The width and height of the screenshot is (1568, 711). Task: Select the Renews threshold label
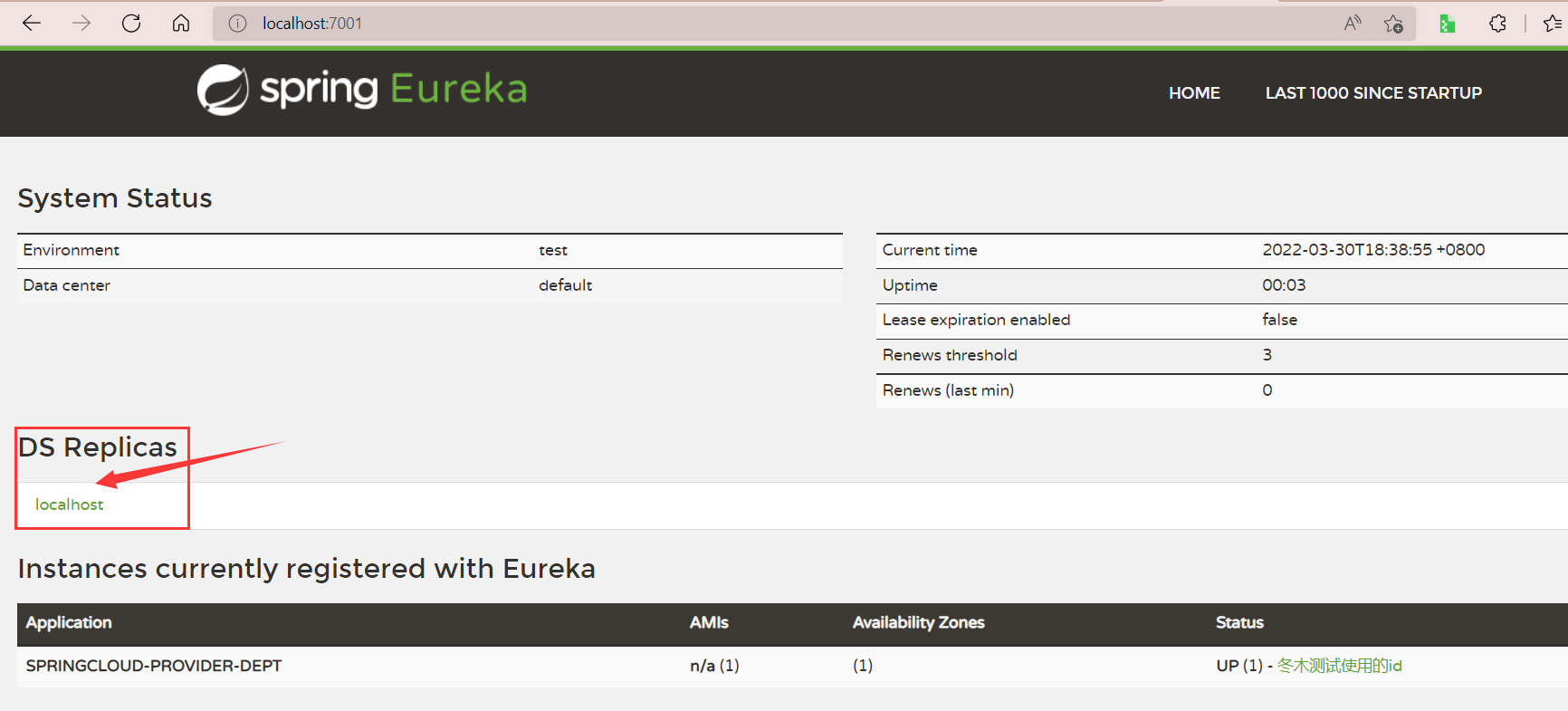point(950,355)
